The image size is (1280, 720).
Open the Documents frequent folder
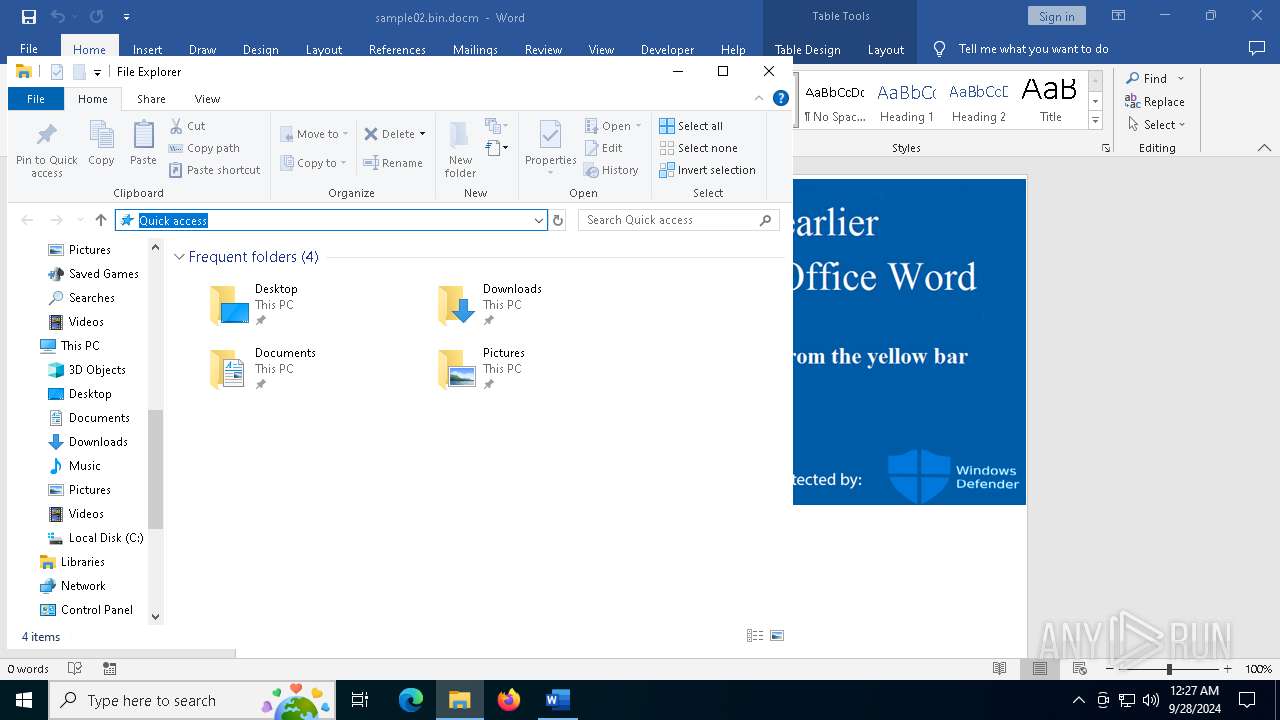pyautogui.click(x=262, y=369)
